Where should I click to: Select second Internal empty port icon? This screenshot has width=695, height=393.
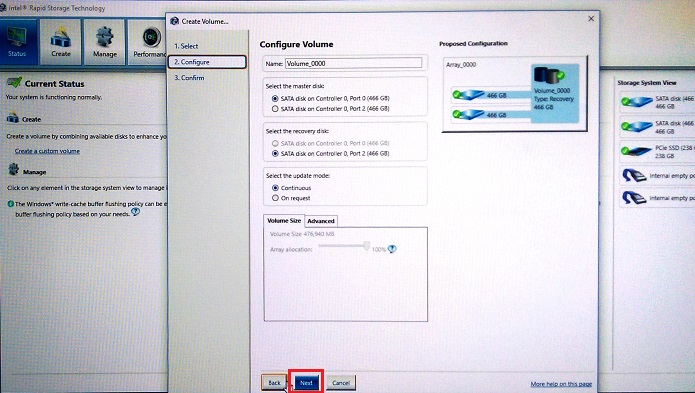(634, 198)
